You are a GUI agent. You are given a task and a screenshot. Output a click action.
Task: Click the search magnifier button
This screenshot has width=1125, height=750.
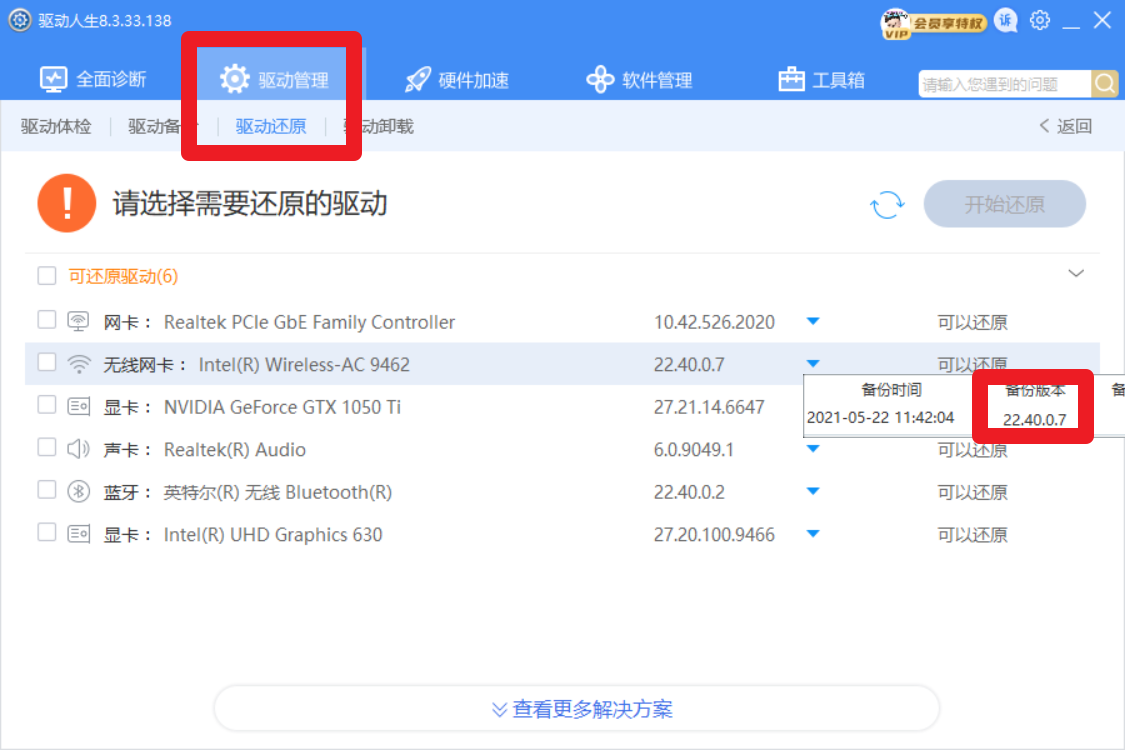(1105, 84)
